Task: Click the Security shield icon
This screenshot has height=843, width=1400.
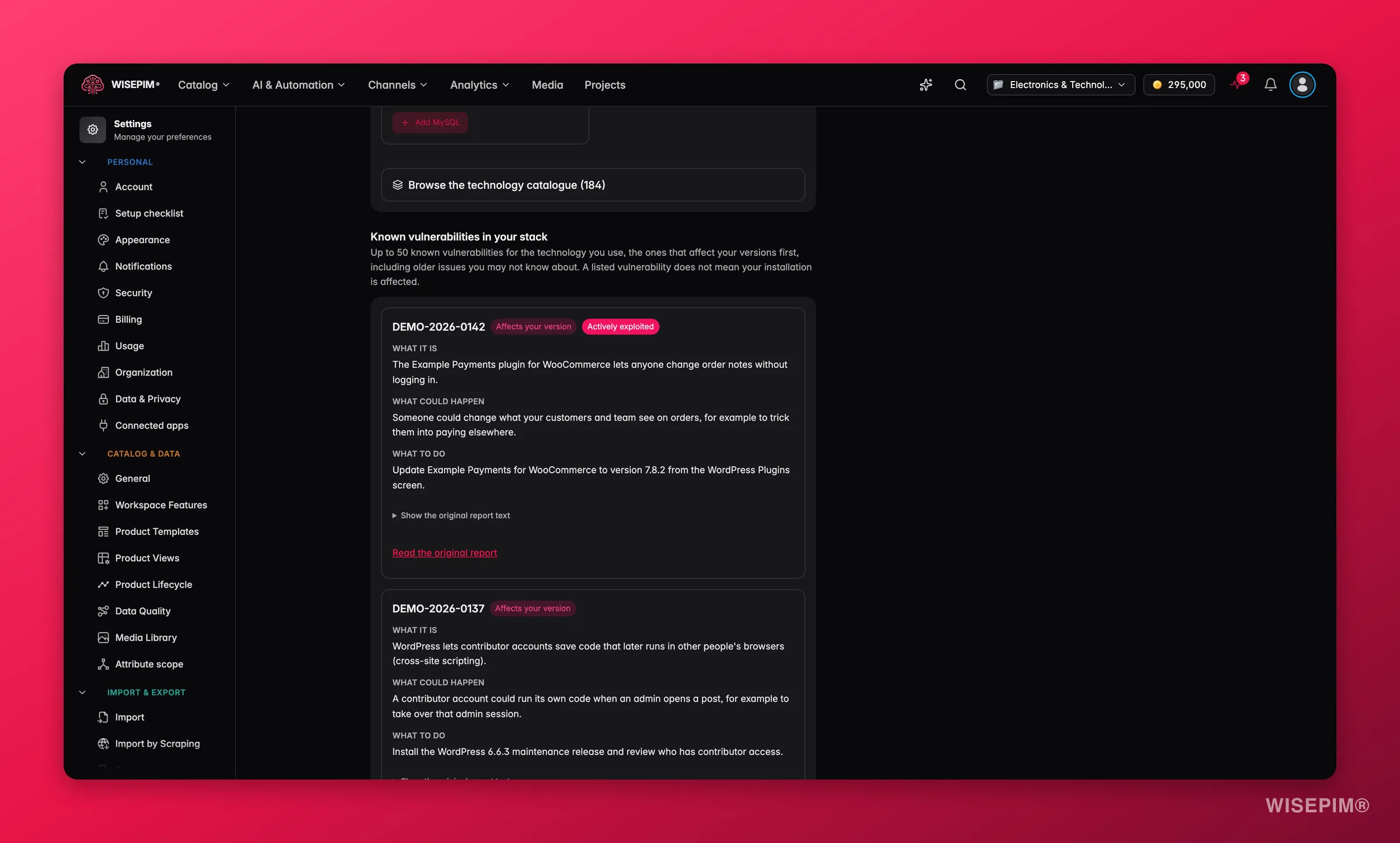Action: click(103, 293)
